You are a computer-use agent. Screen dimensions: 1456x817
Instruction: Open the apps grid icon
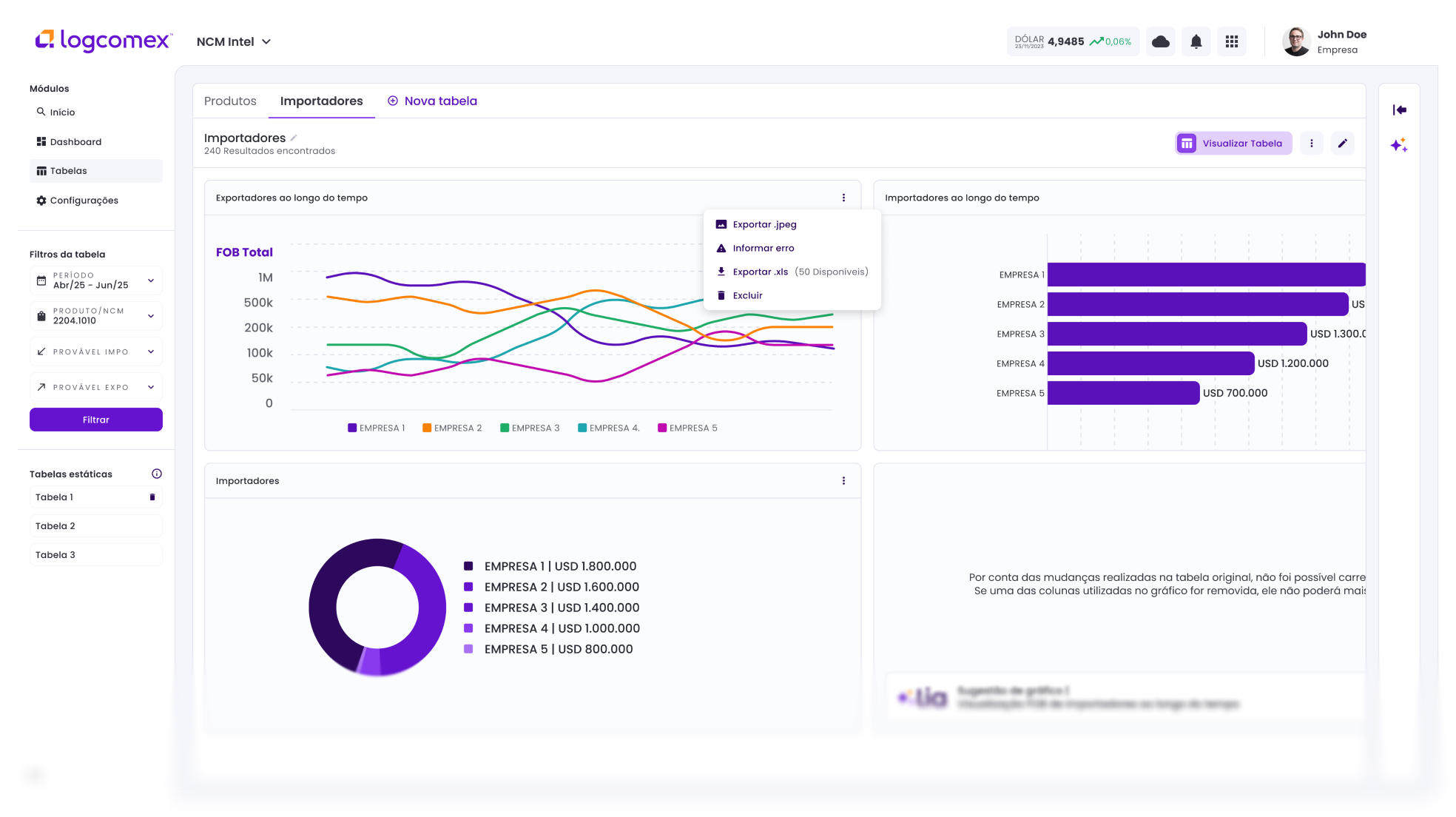(1231, 42)
